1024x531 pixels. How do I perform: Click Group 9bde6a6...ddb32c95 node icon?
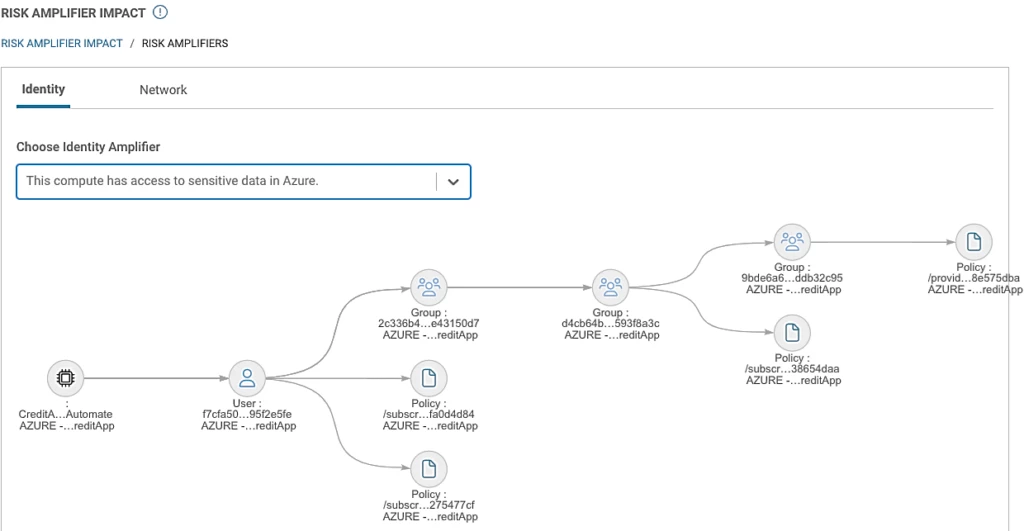click(x=792, y=241)
